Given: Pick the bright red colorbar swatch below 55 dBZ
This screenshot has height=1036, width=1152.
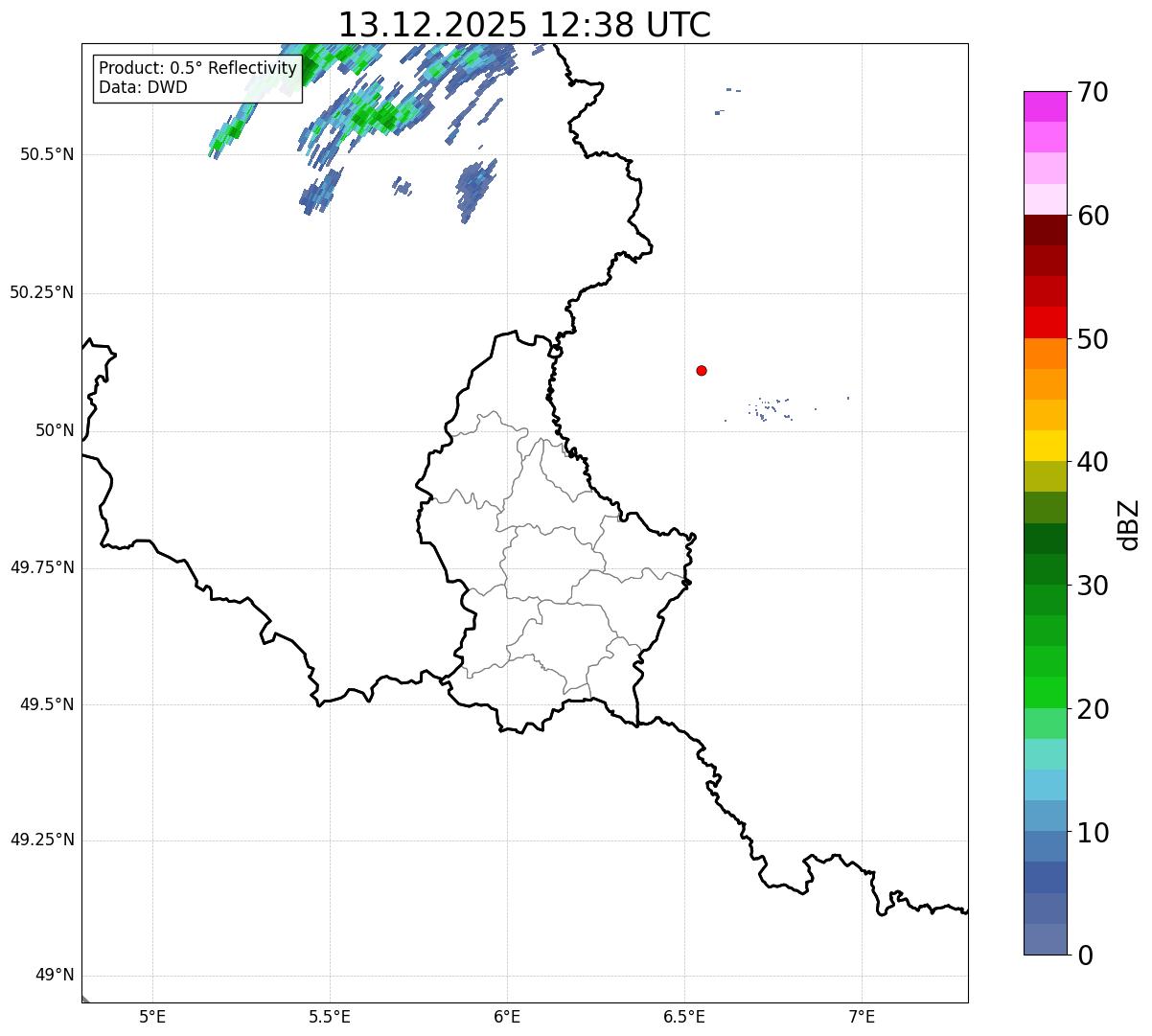Looking at the screenshot, I should (x=1045, y=322).
